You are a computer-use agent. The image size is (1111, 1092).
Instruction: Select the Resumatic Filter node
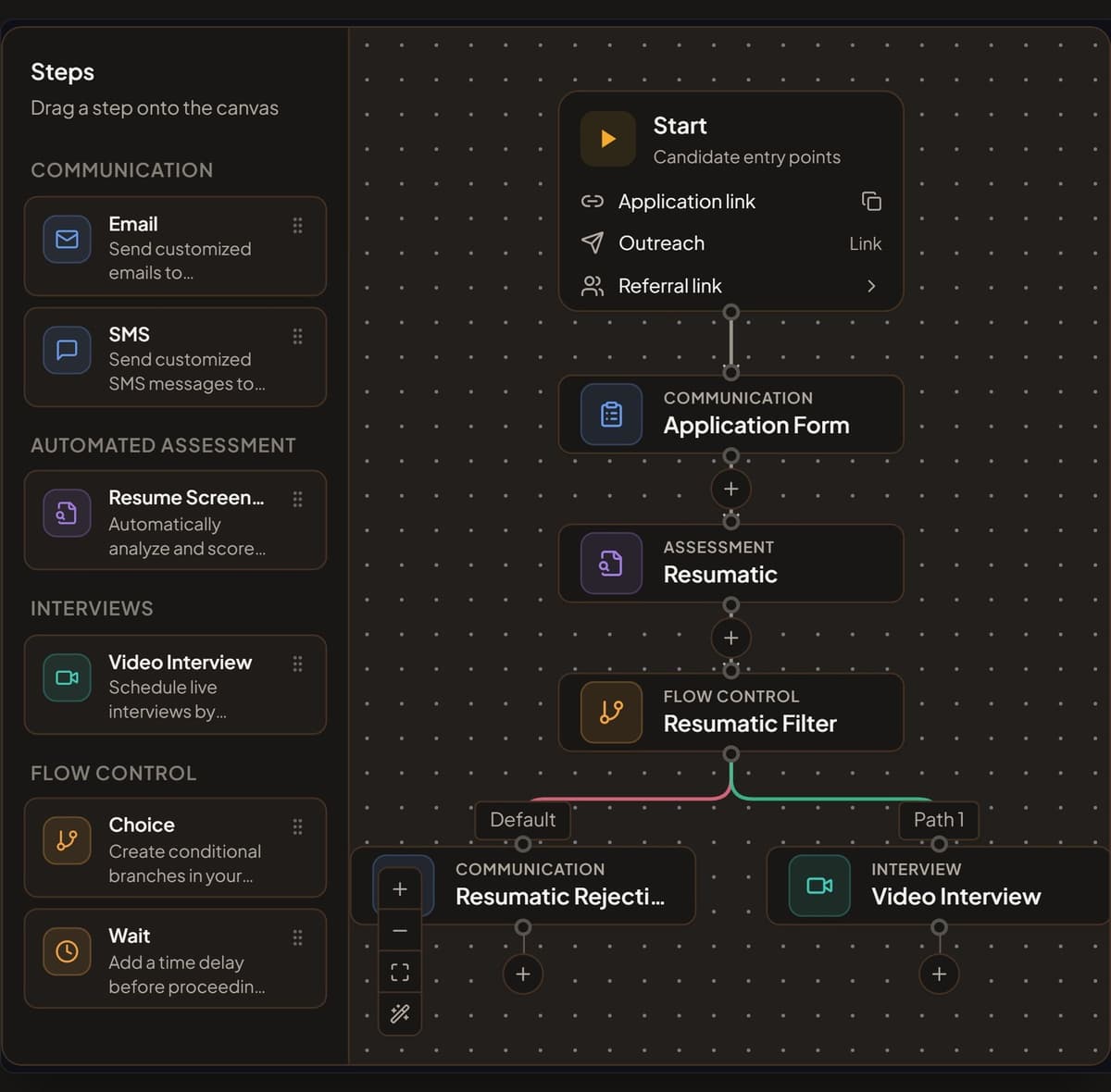(730, 713)
